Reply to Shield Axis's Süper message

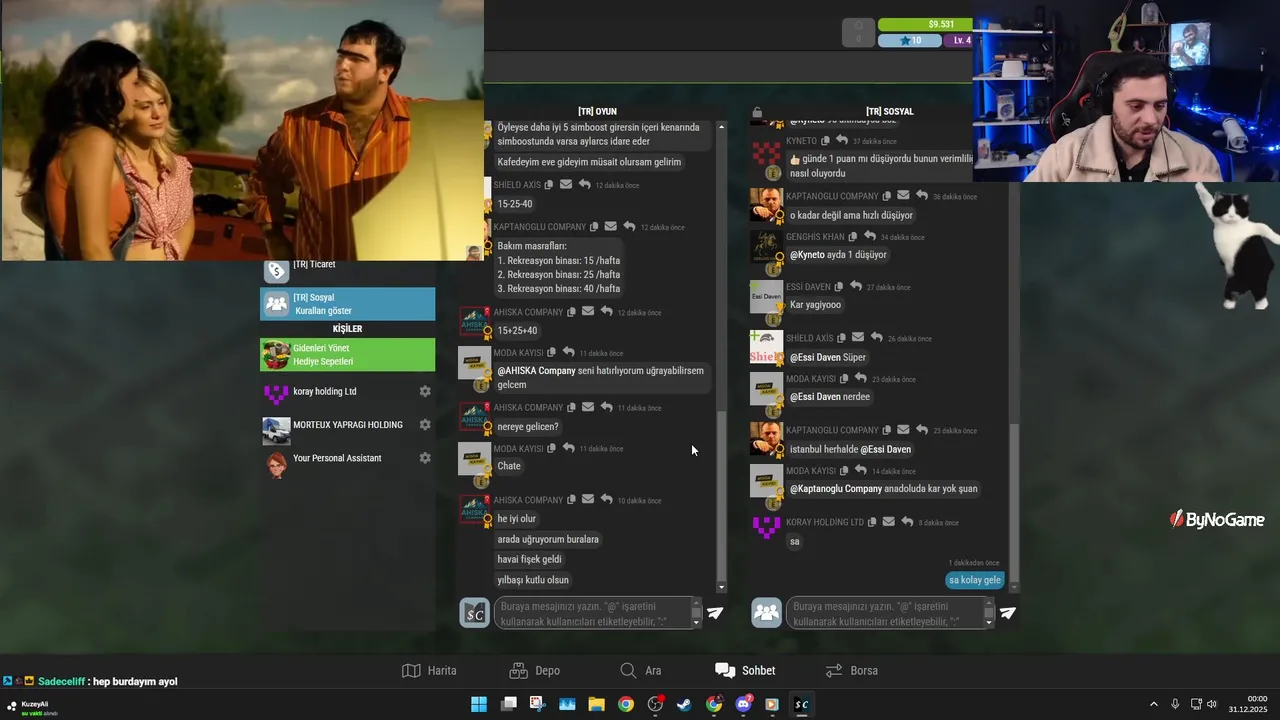pyautogui.click(x=876, y=338)
